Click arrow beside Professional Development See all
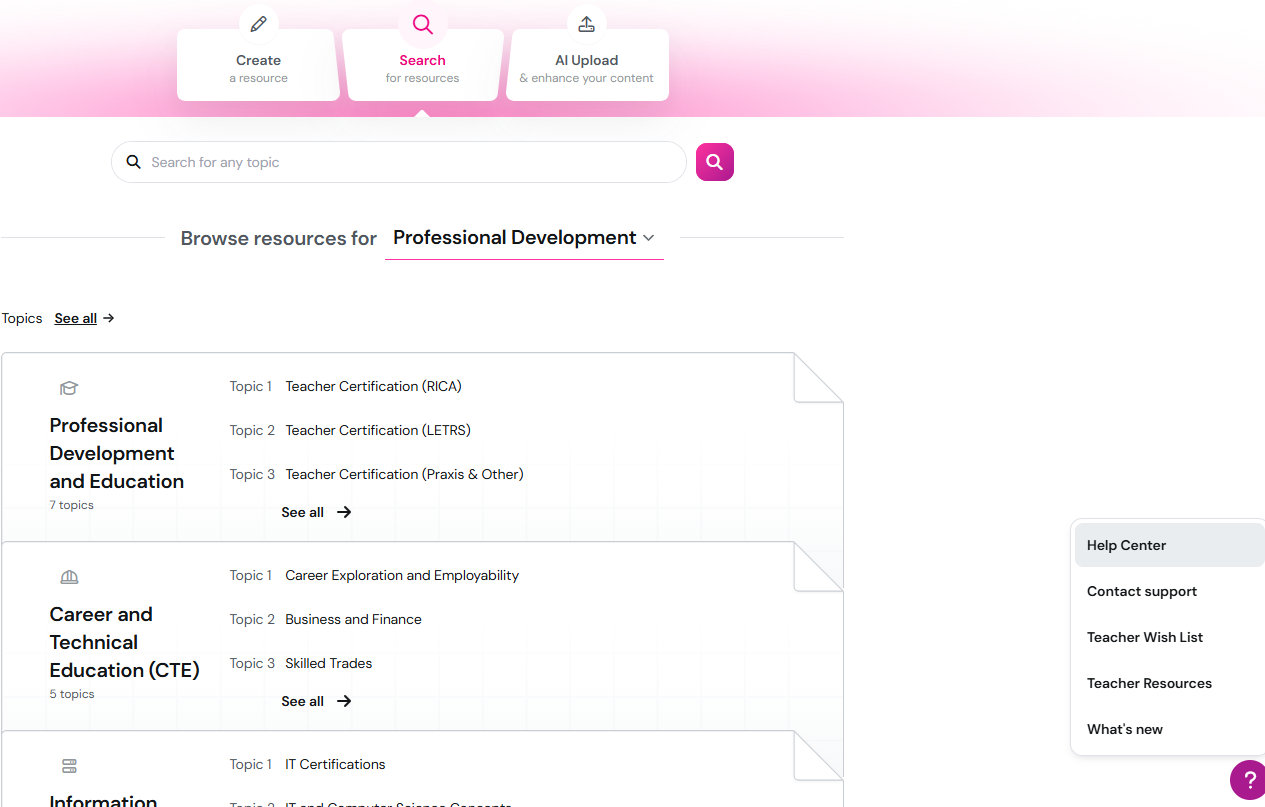The width and height of the screenshot is (1265, 807). coord(344,512)
